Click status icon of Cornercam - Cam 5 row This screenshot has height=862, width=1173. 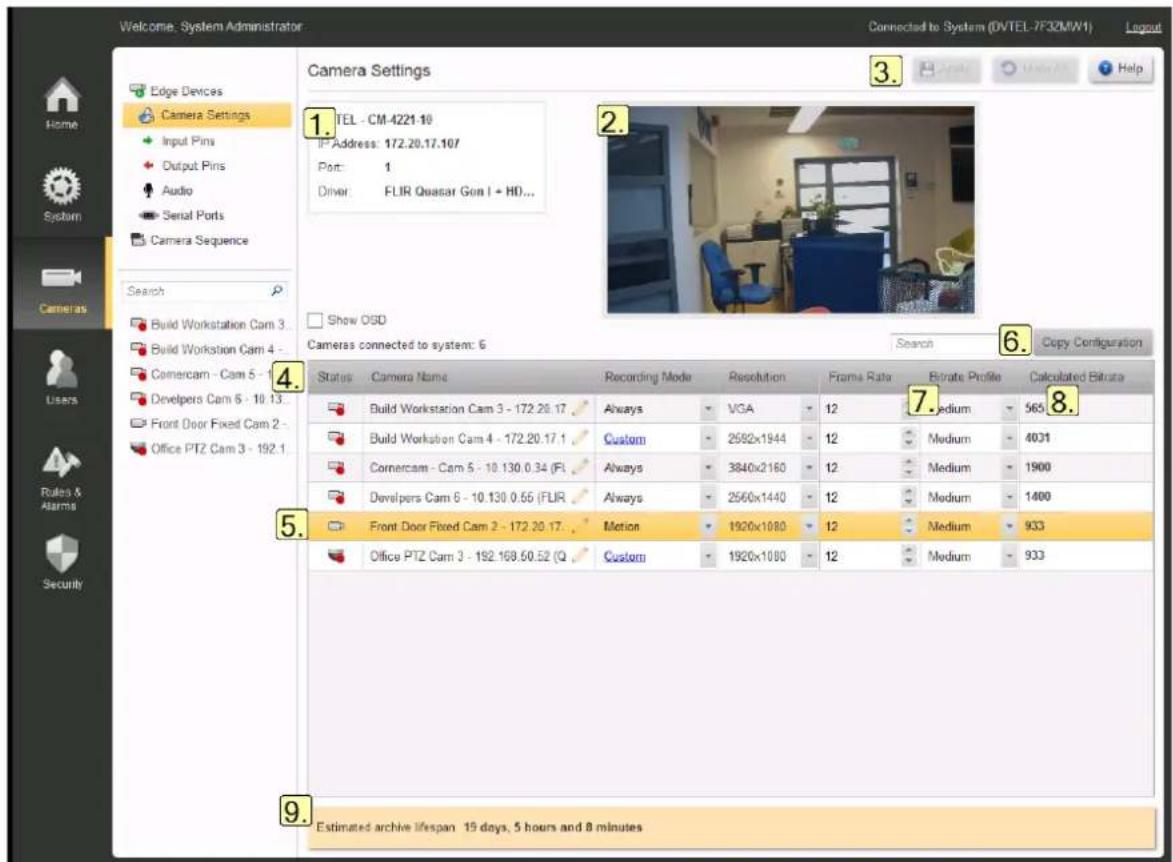click(336, 468)
